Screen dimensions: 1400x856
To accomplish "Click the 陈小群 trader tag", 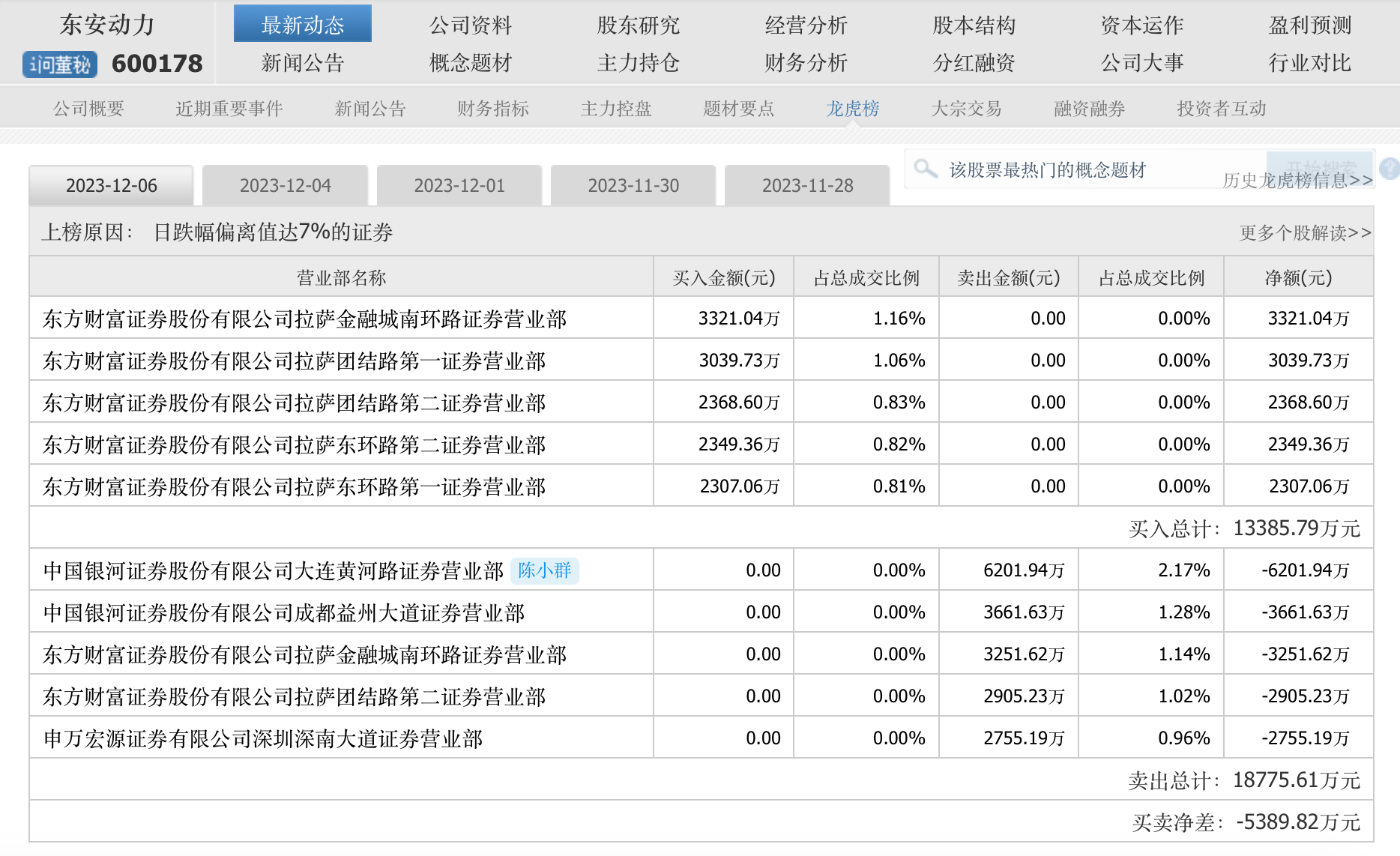I will pos(544,570).
